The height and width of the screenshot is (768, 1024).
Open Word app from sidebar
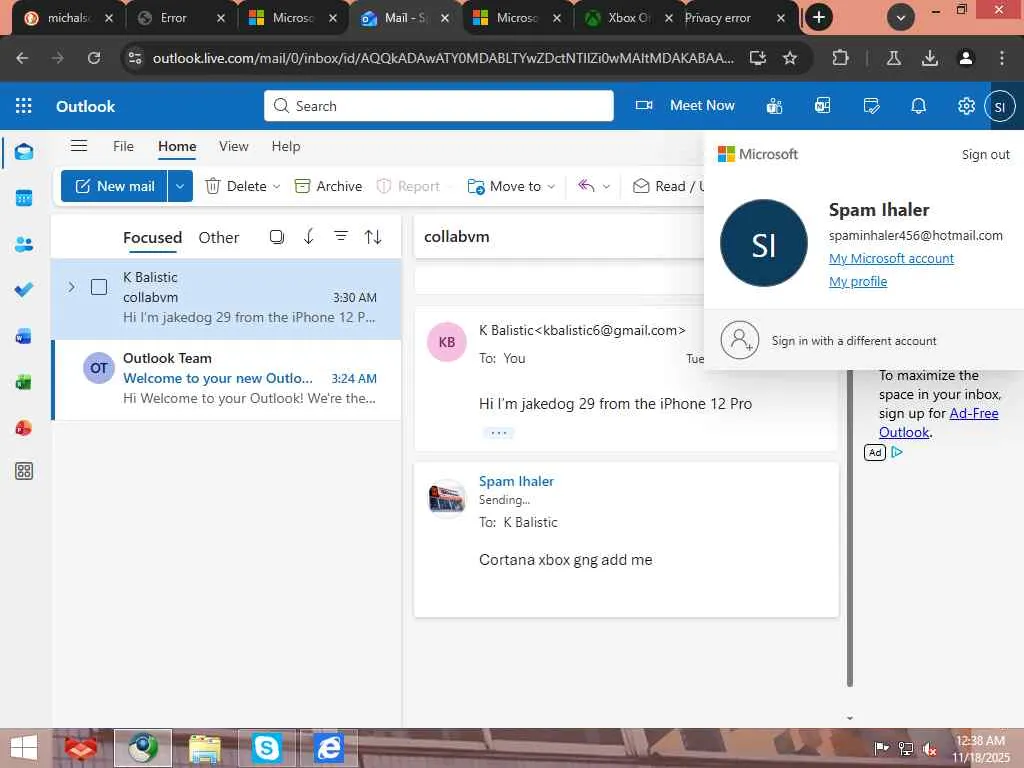point(24,336)
